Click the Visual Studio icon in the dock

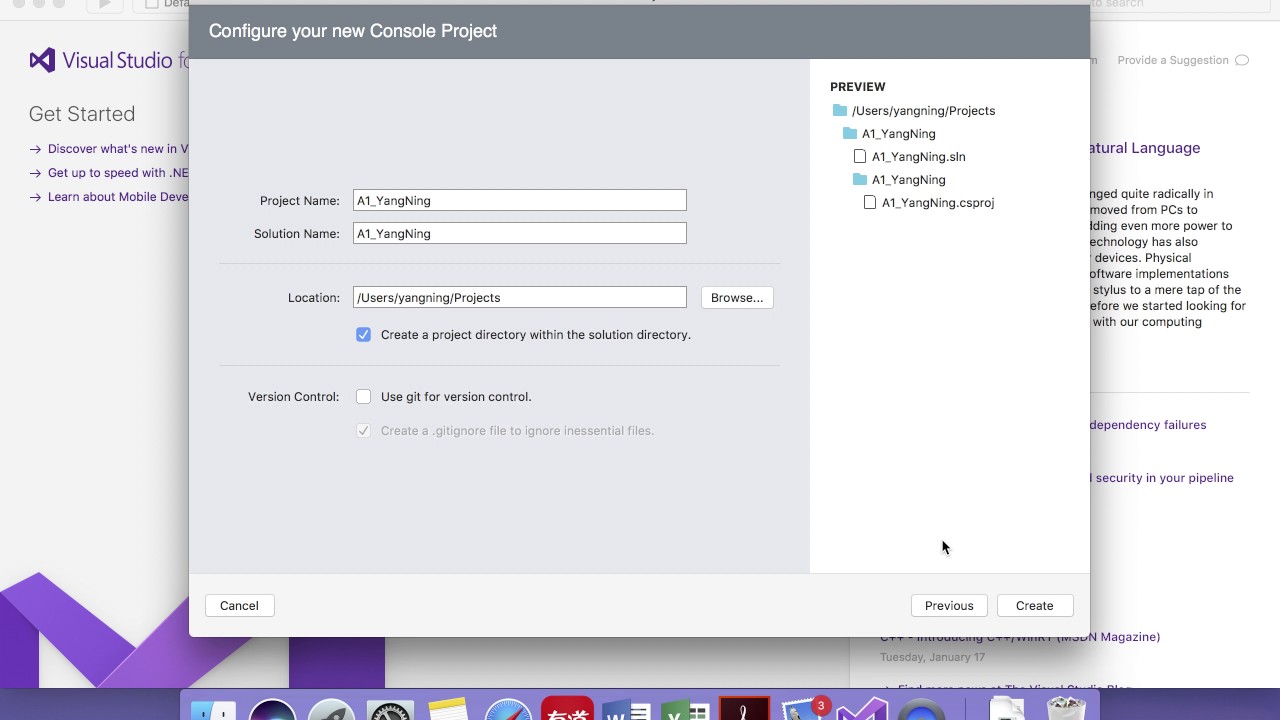coord(862,708)
